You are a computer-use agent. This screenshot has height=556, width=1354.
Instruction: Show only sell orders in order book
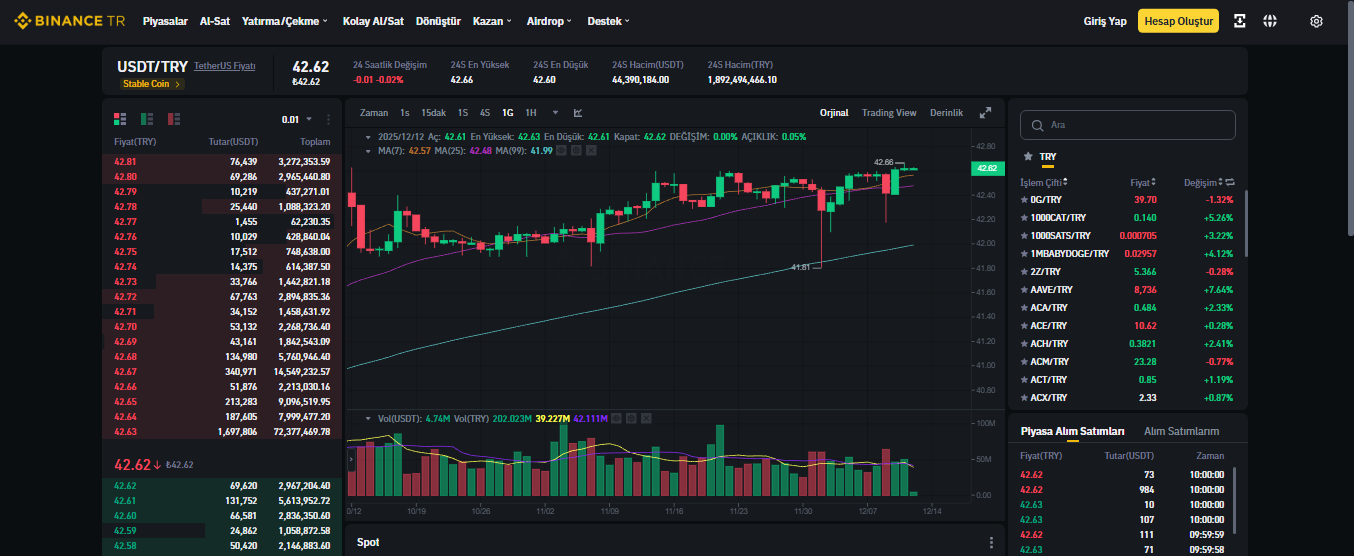(x=174, y=119)
